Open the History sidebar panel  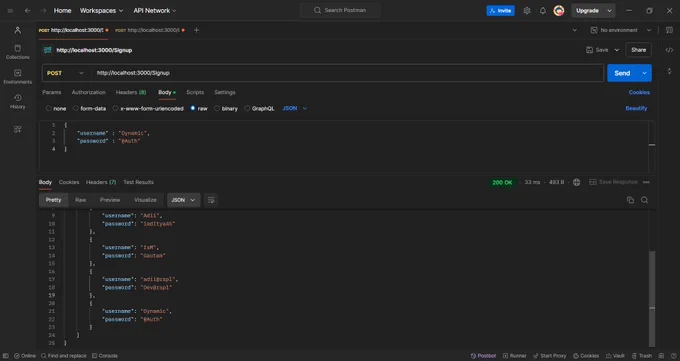click(17, 101)
